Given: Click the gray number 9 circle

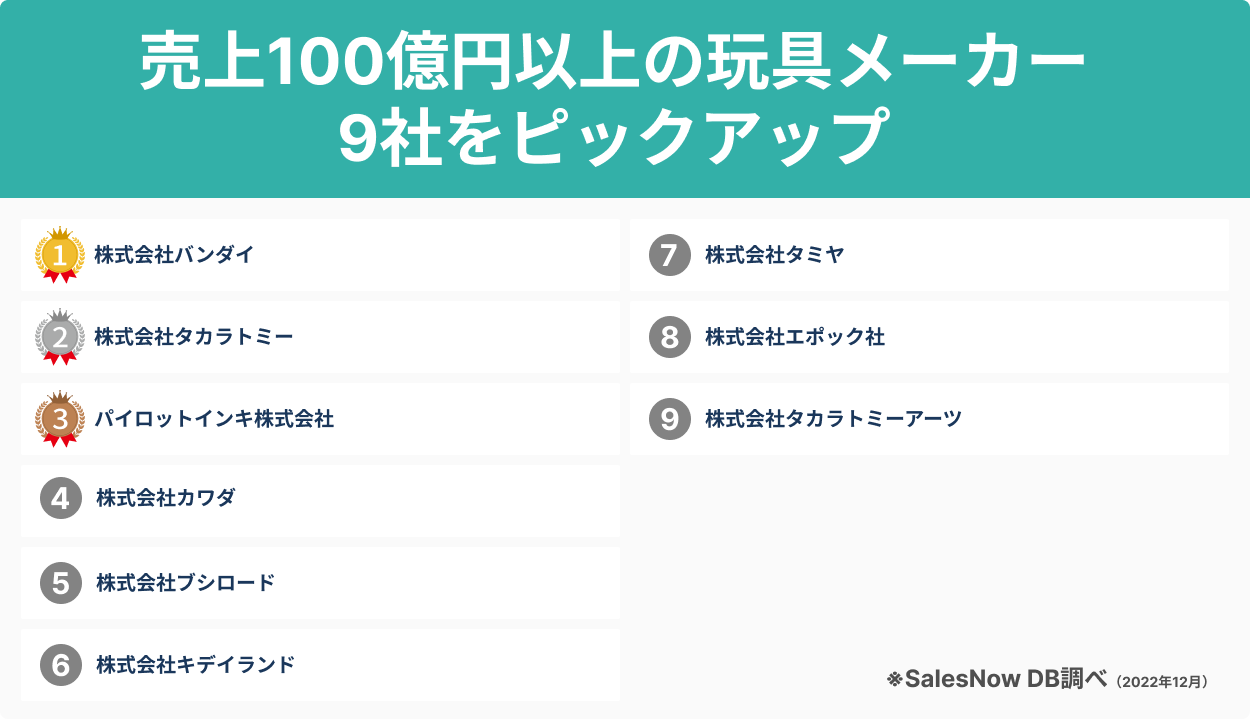Looking at the screenshot, I should pos(670,419).
